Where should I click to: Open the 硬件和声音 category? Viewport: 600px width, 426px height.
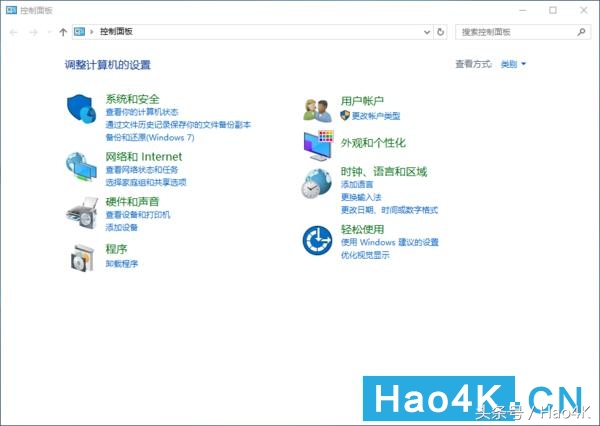(x=132, y=202)
